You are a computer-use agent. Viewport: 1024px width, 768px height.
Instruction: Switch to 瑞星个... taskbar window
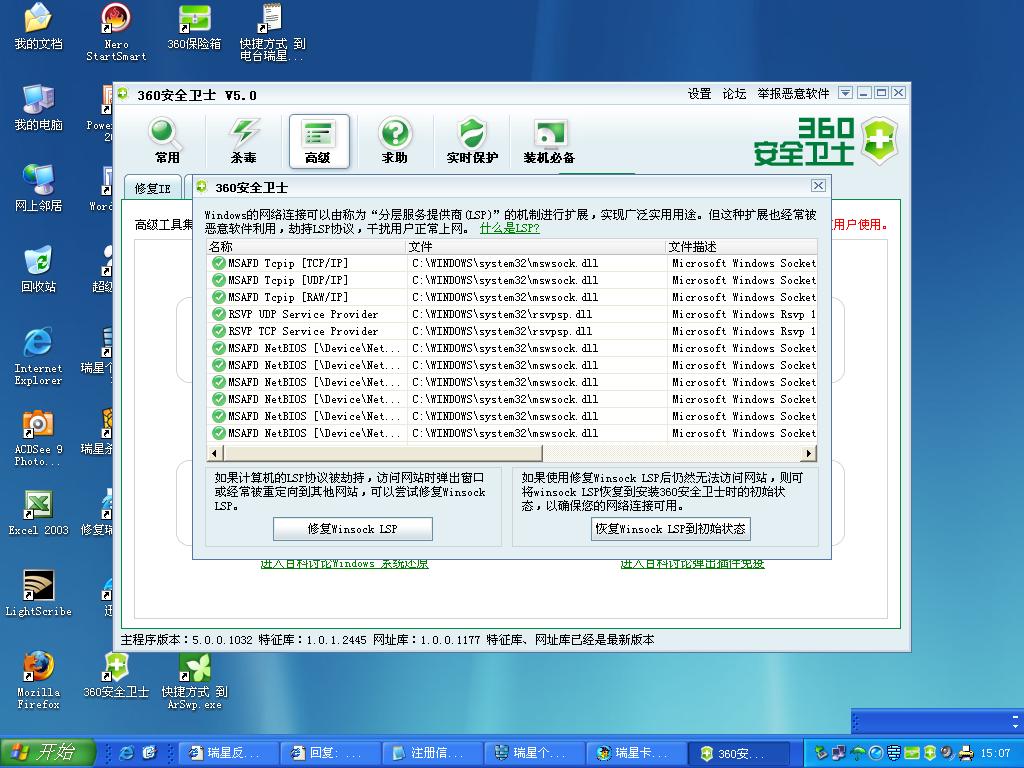click(534, 753)
